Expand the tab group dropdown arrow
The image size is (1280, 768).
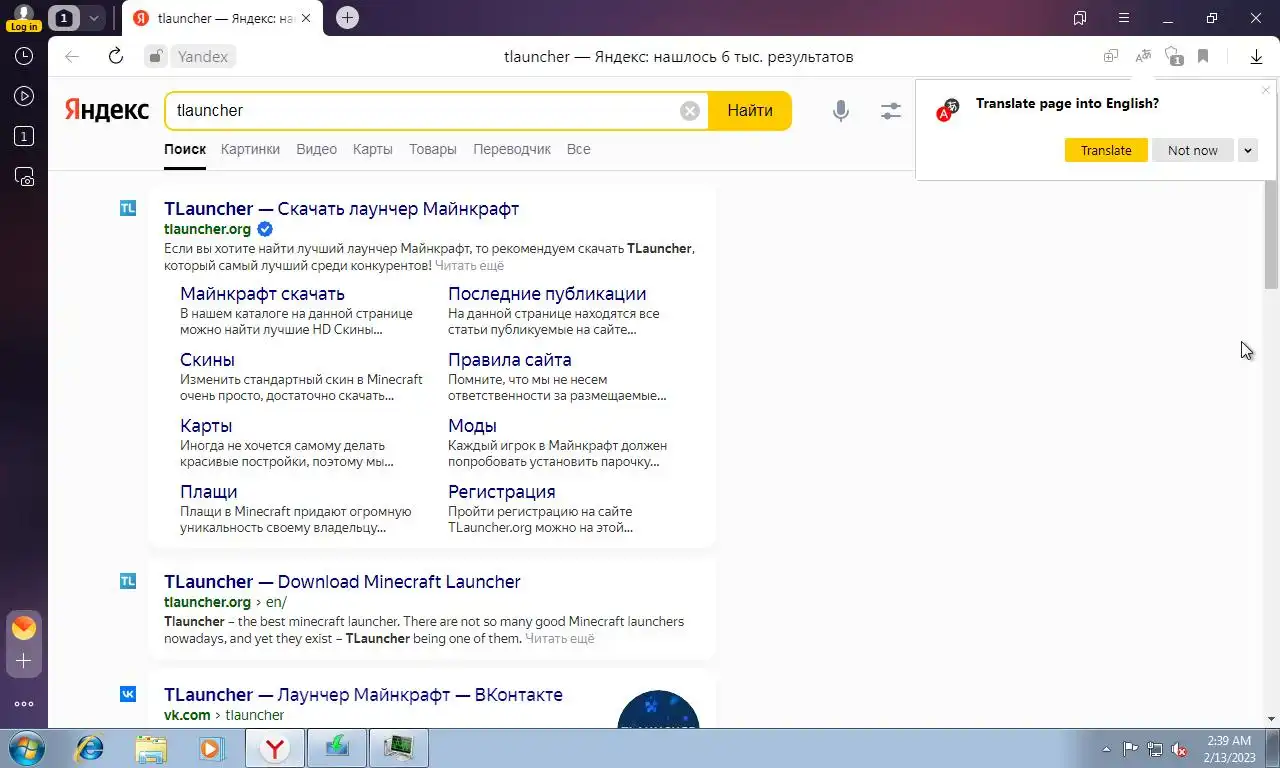click(93, 18)
